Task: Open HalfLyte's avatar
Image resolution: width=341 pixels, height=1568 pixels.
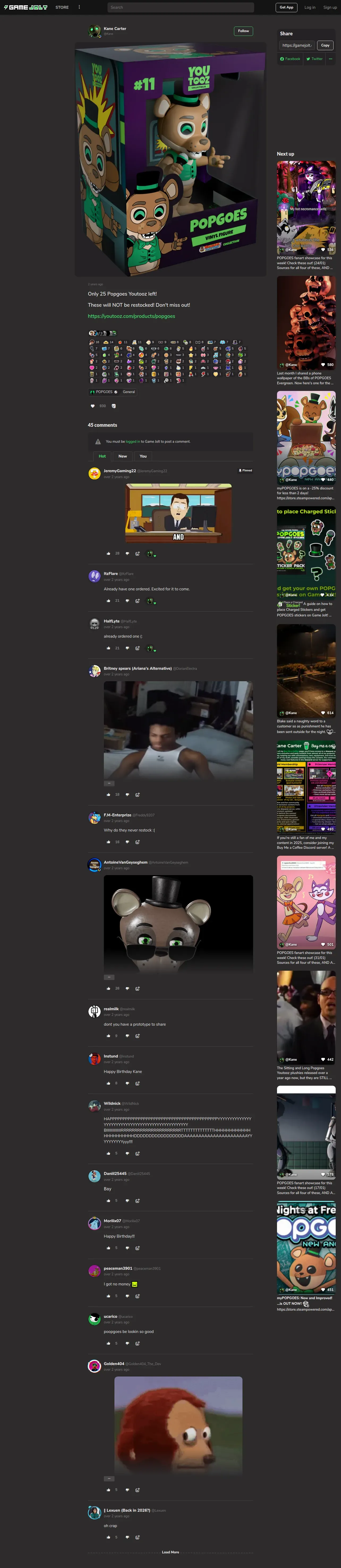Action: (94, 623)
